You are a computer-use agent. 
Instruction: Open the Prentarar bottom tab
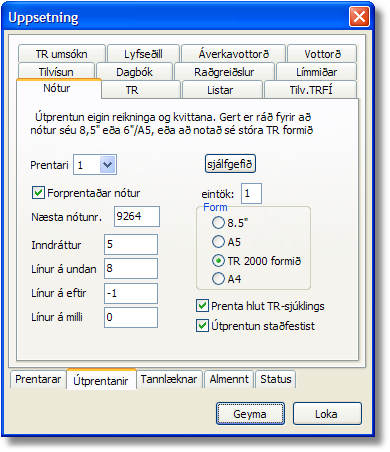tap(38, 379)
